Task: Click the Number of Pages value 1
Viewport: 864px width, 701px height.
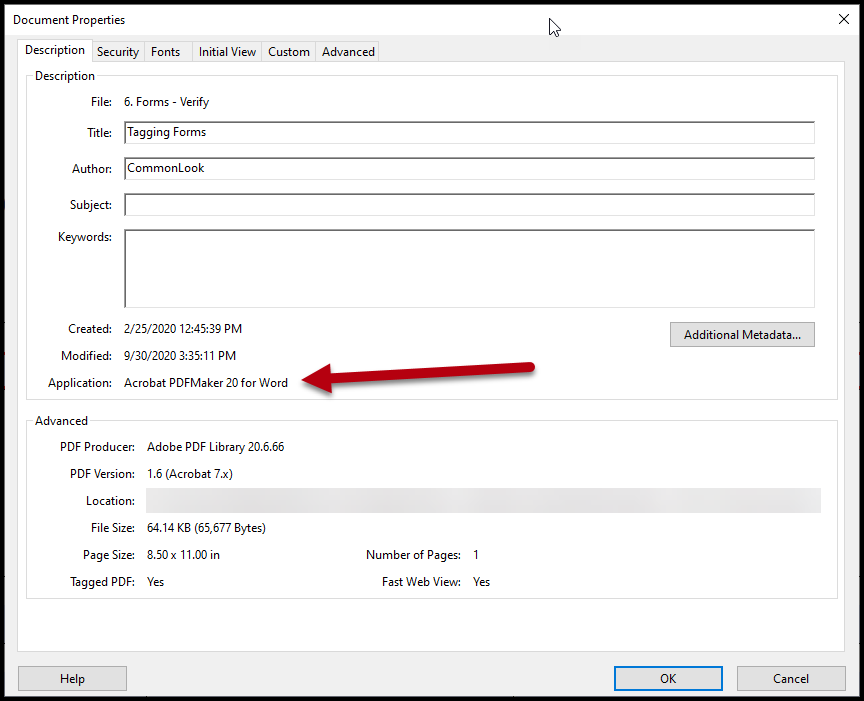Action: (476, 555)
